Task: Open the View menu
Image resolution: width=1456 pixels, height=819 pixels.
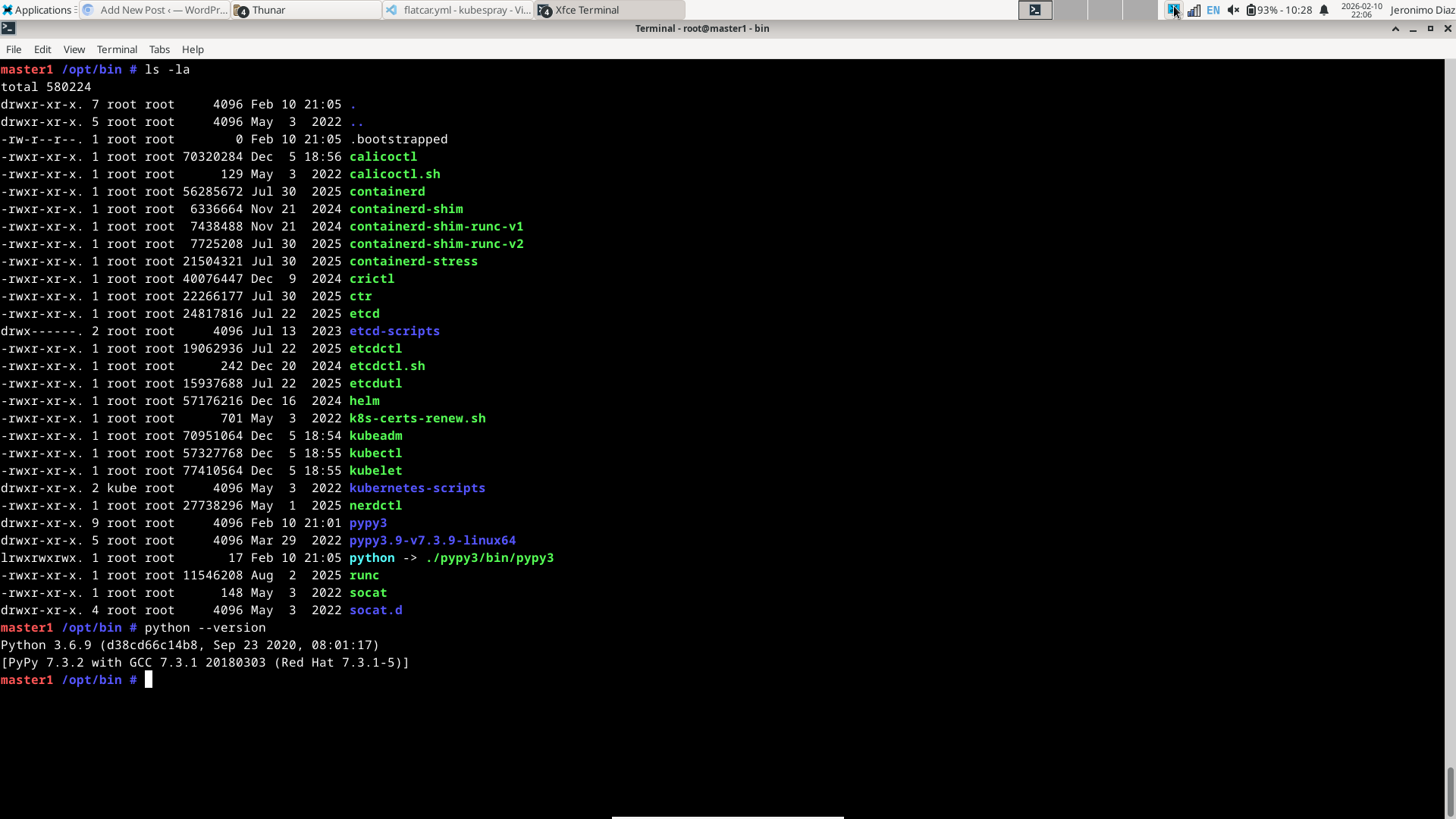Action: coord(74,49)
